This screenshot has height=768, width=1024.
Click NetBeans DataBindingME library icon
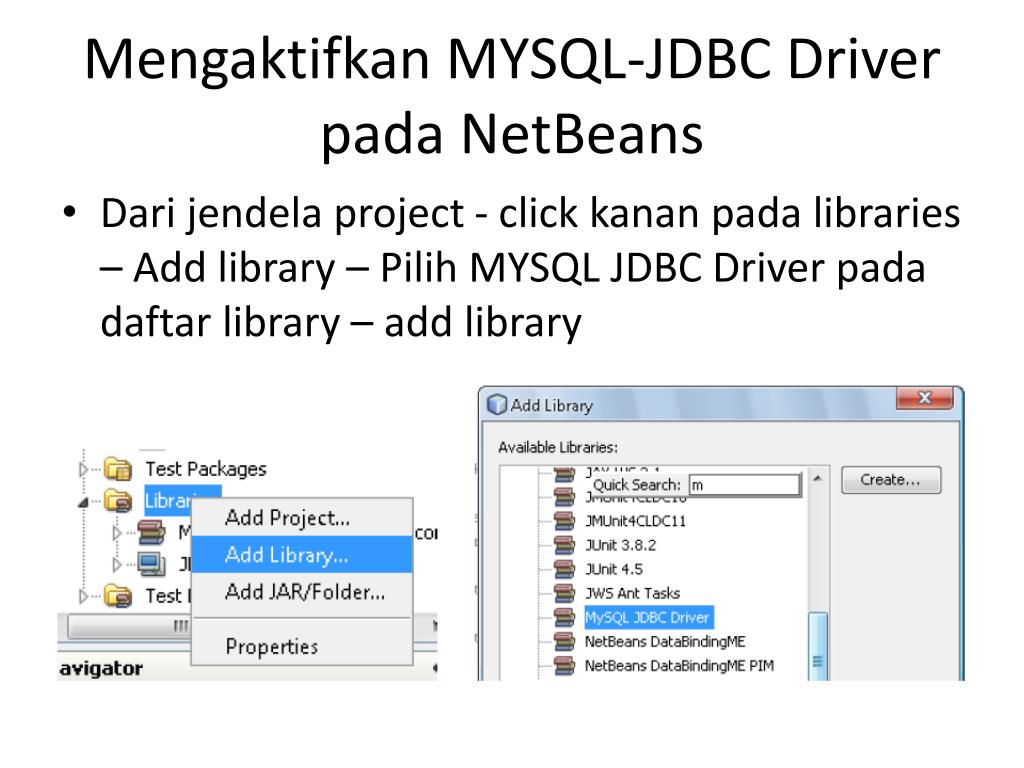pyautogui.click(x=564, y=641)
